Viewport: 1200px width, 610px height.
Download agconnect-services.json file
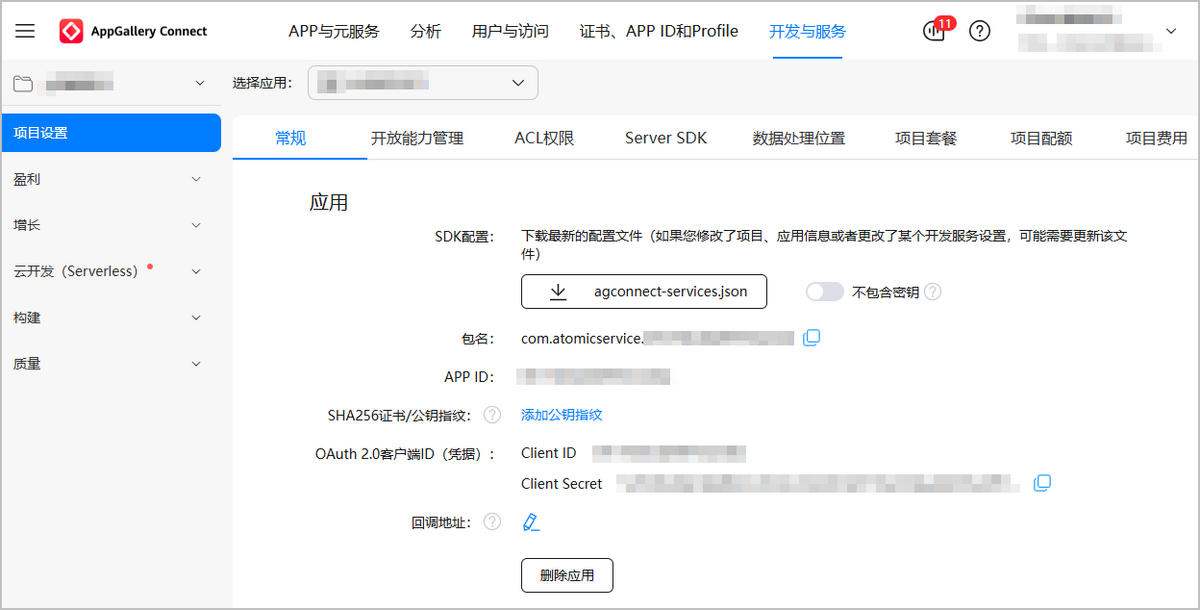644,292
